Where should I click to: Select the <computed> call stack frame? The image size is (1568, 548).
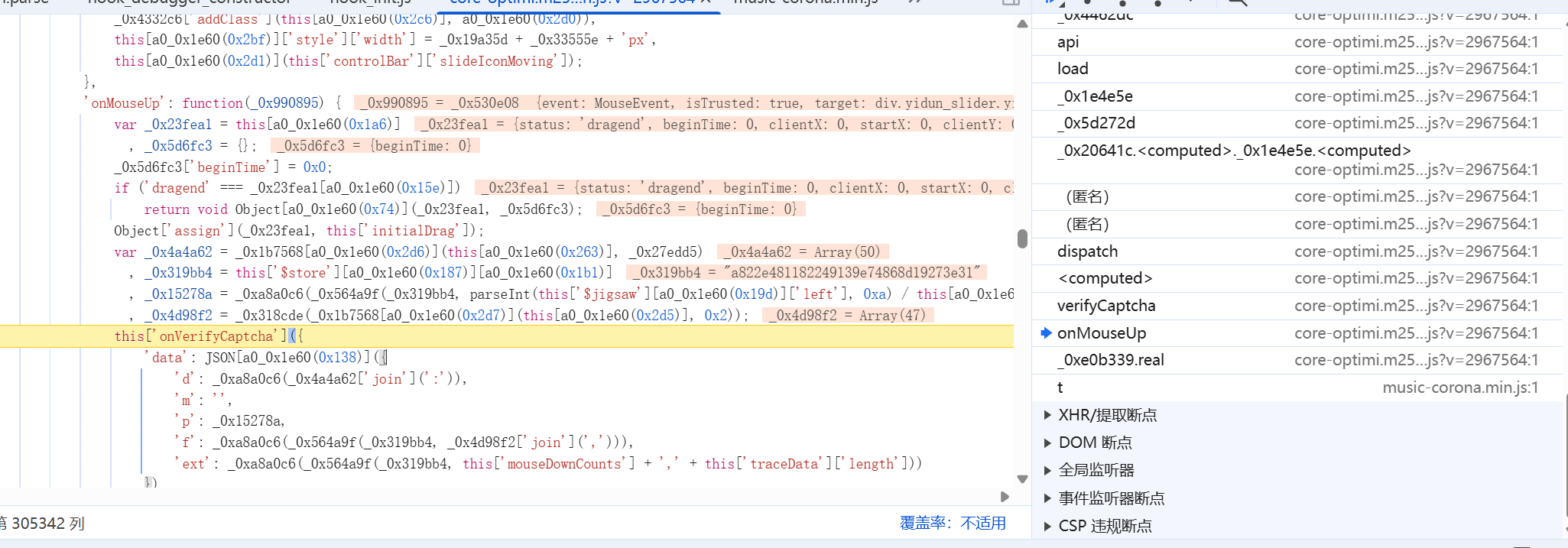[1297, 278]
